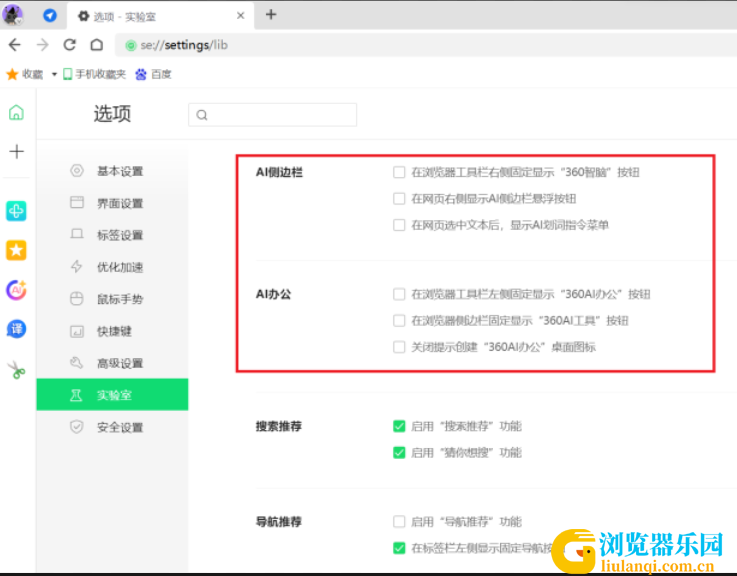Close the 选项 - 实验室 tab
The height and width of the screenshot is (576, 737).
[241, 16]
